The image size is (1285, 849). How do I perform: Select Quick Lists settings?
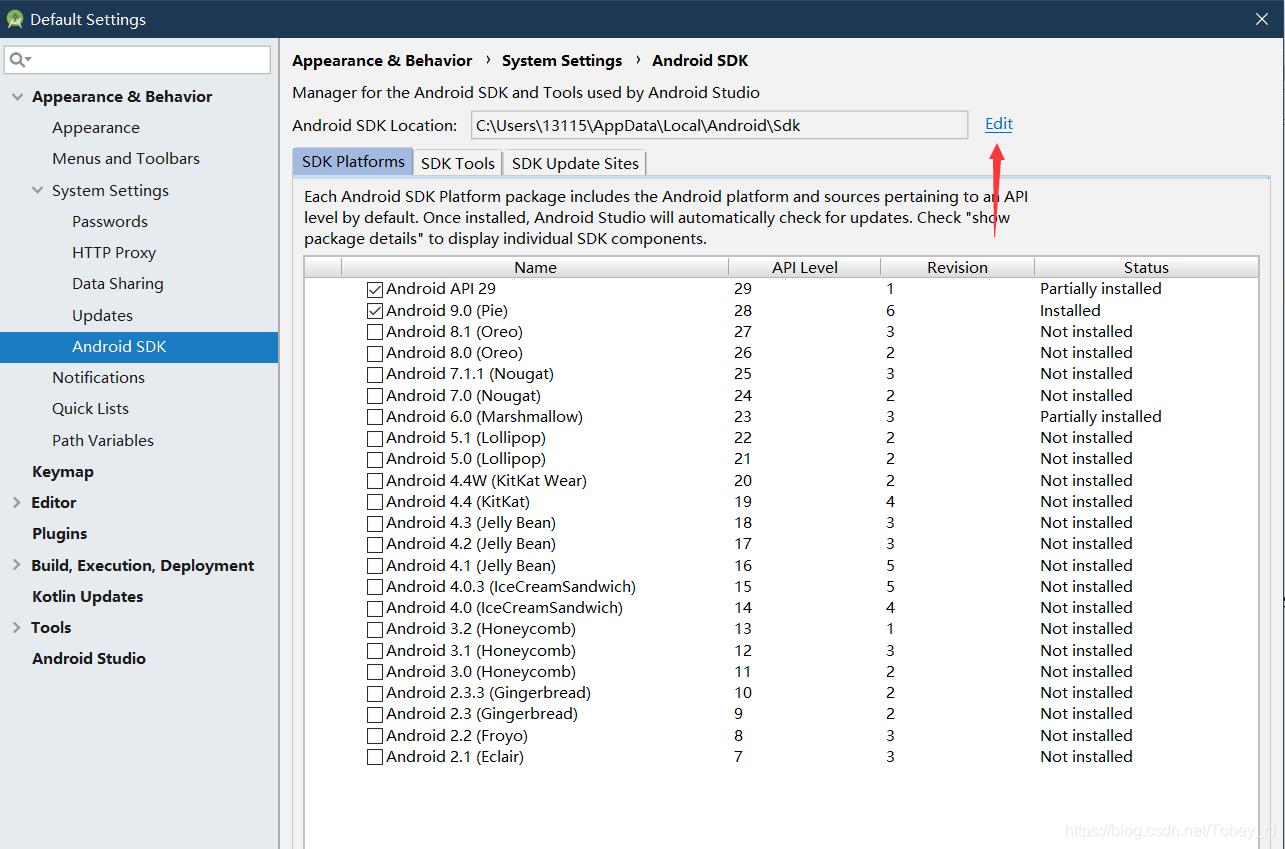[x=90, y=409]
